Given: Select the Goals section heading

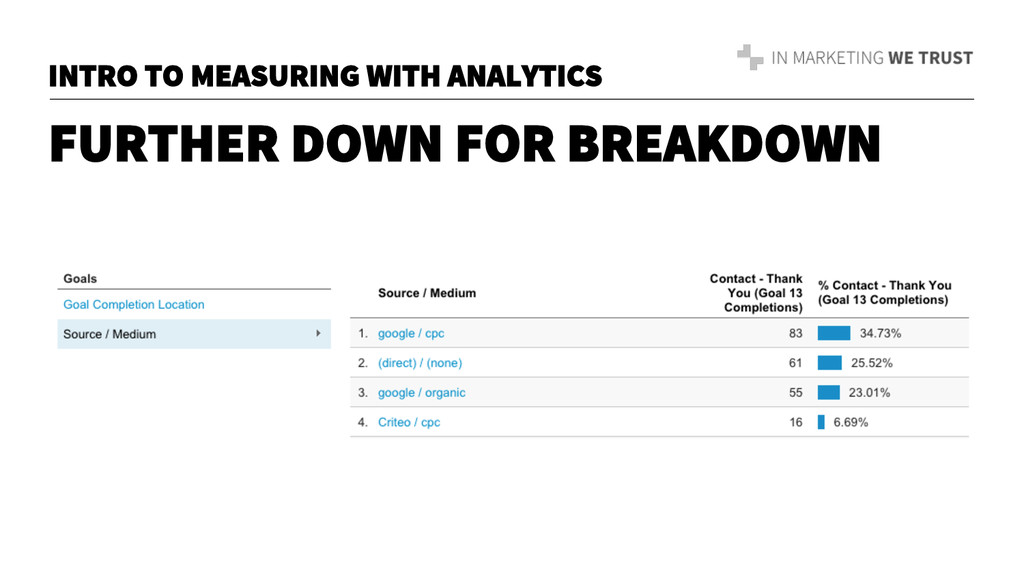Looking at the screenshot, I should [80, 278].
